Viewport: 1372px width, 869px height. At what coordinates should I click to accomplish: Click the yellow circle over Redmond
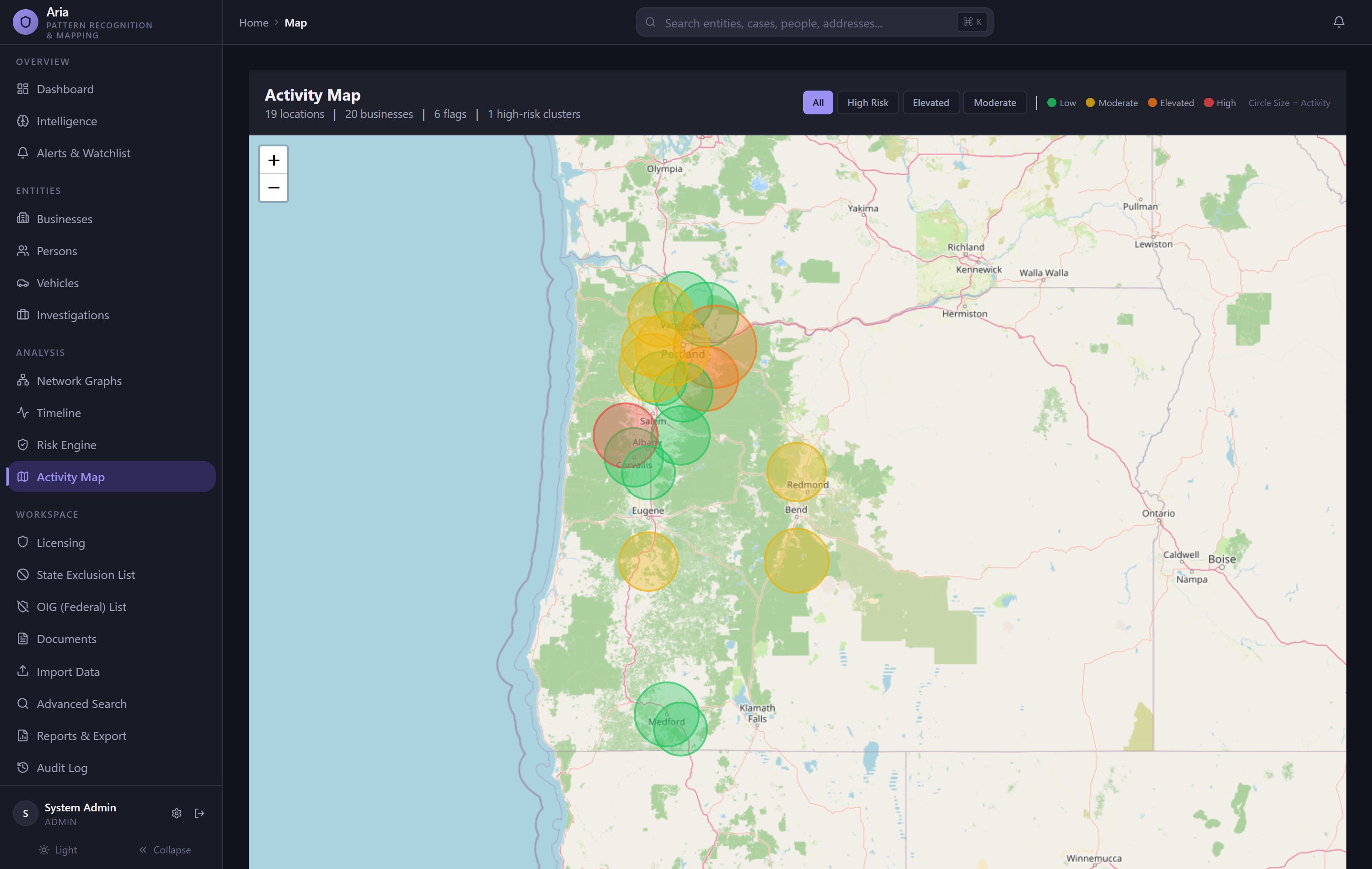[x=796, y=472]
